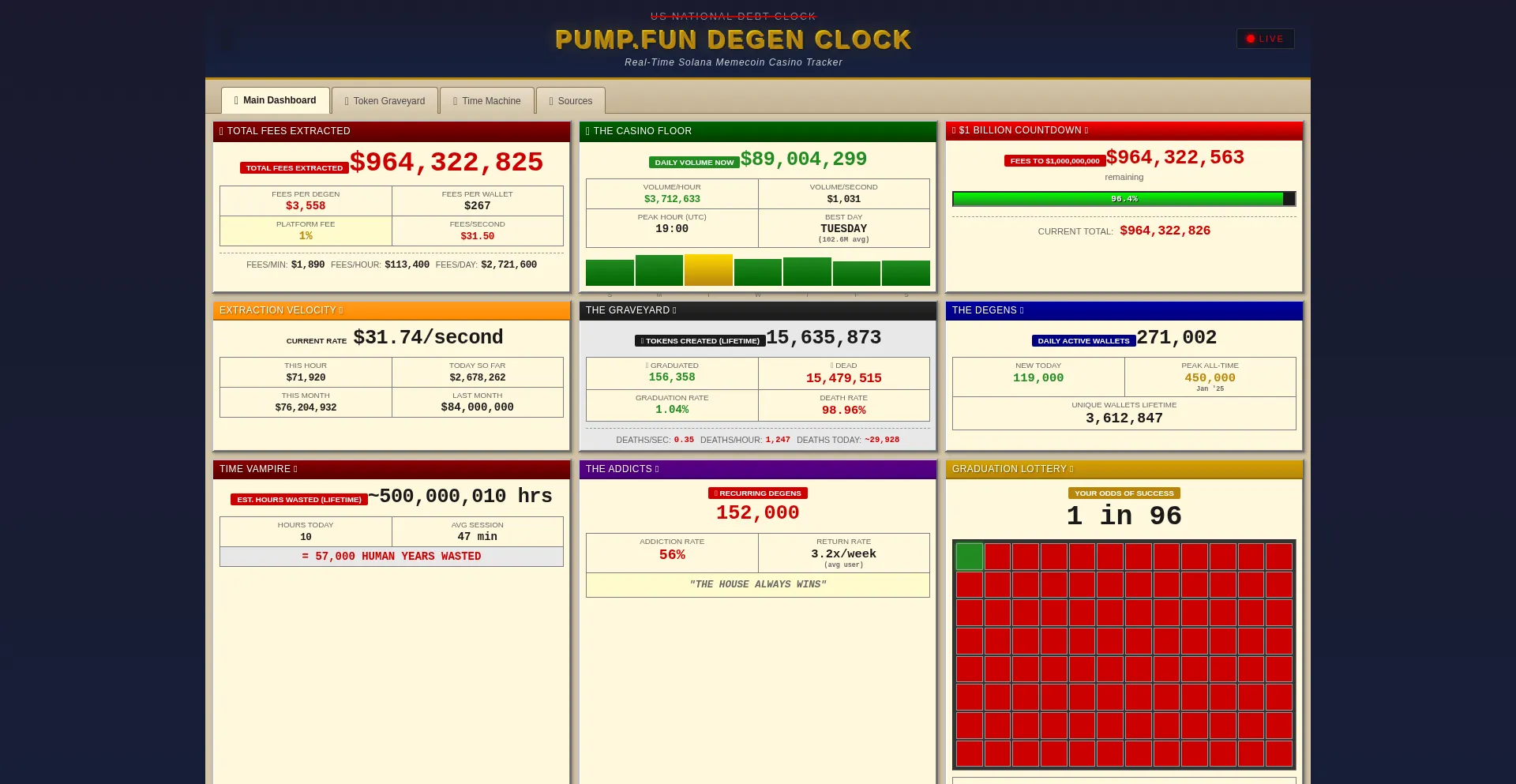
Task: Click the TOTAL FEES EXTRACTED red badge
Action: (295, 168)
